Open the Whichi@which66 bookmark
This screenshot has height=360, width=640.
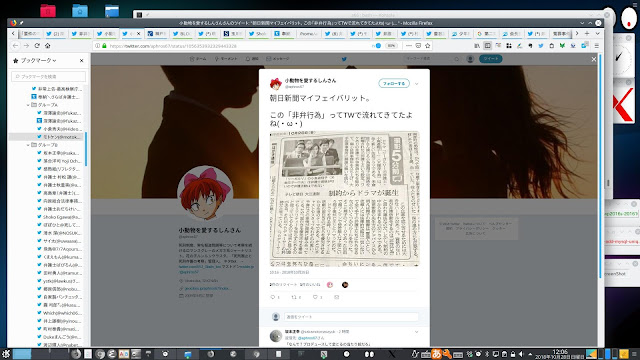point(59,313)
